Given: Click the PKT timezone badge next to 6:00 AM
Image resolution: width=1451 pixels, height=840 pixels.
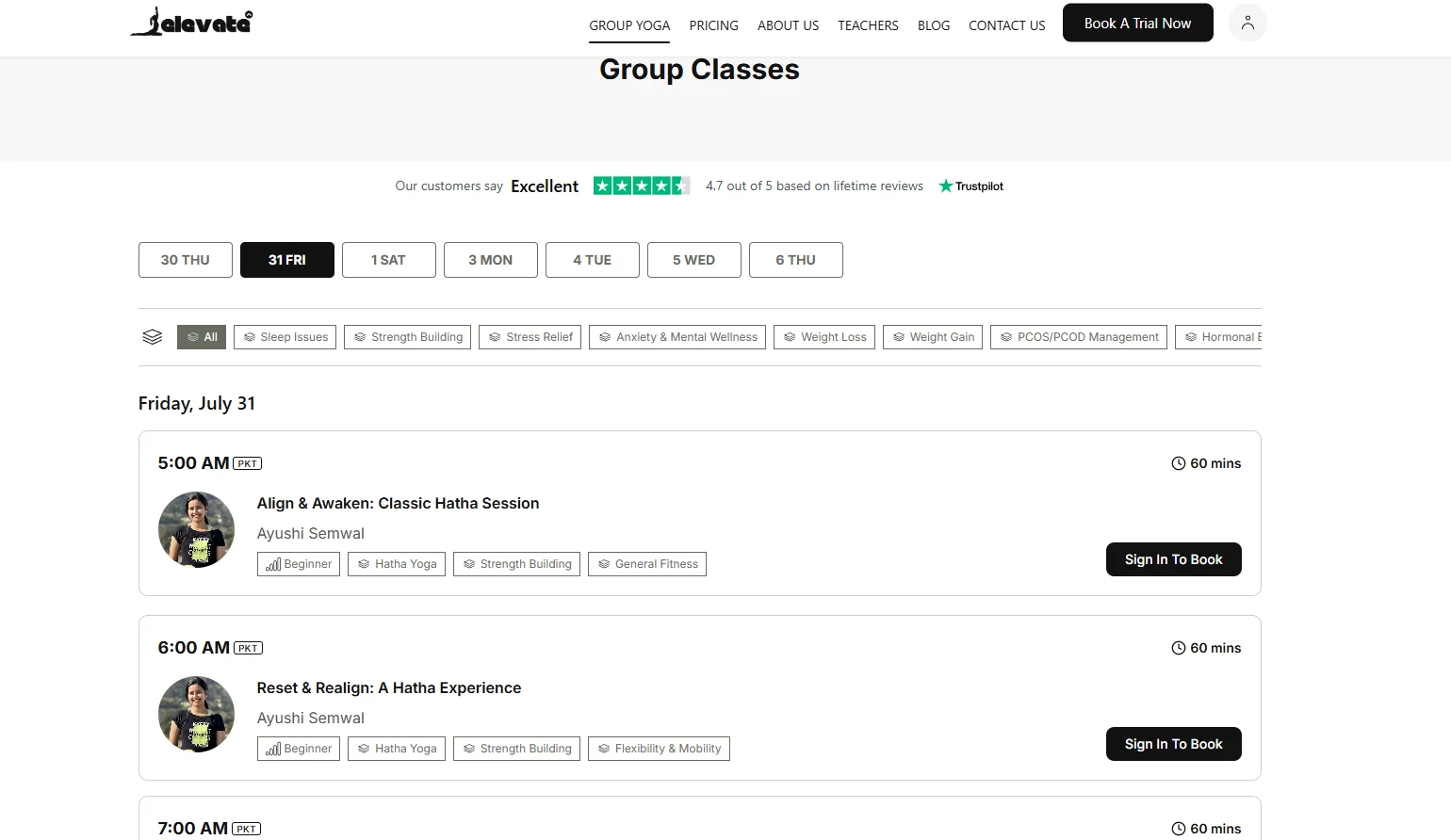Looking at the screenshot, I should tap(248, 648).
